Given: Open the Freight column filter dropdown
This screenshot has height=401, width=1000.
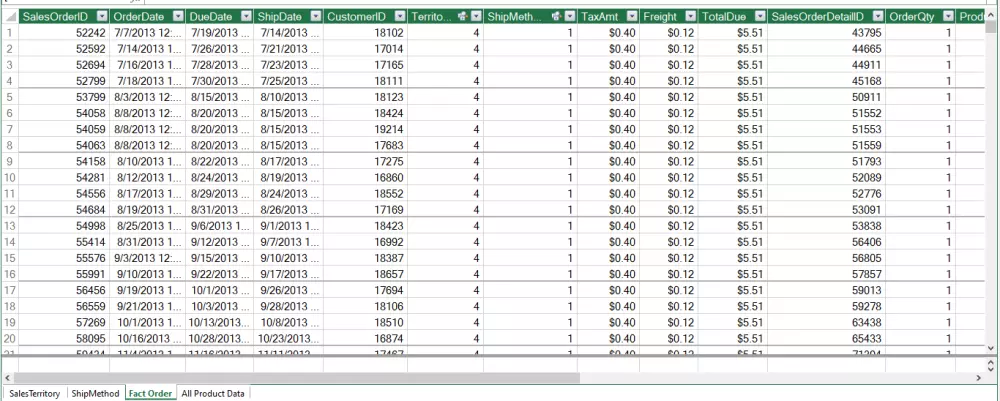Looking at the screenshot, I should pyautogui.click(x=691, y=17).
